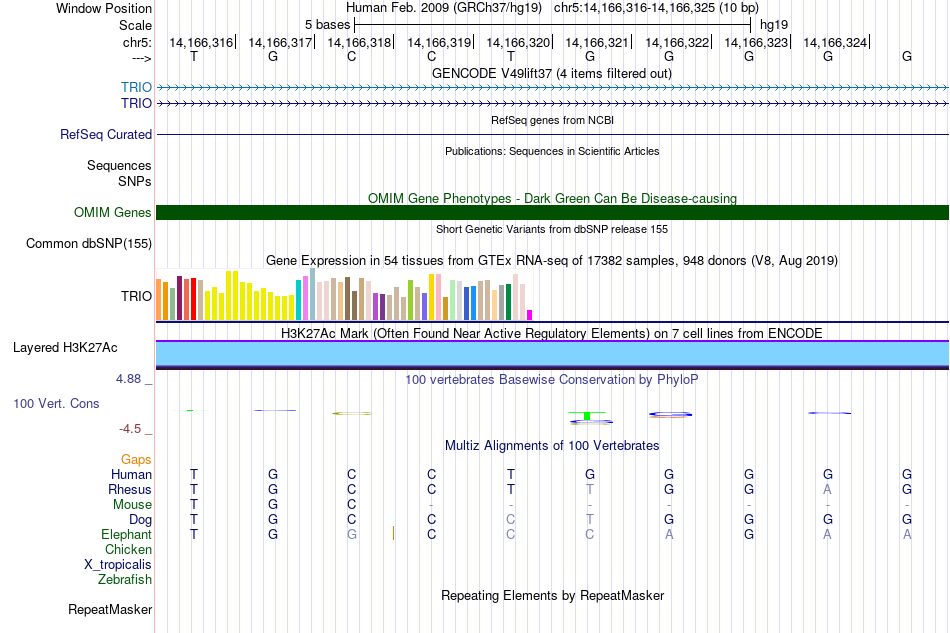Select the Human species row label
Viewport: 950px width, 633px height.
tap(131, 474)
